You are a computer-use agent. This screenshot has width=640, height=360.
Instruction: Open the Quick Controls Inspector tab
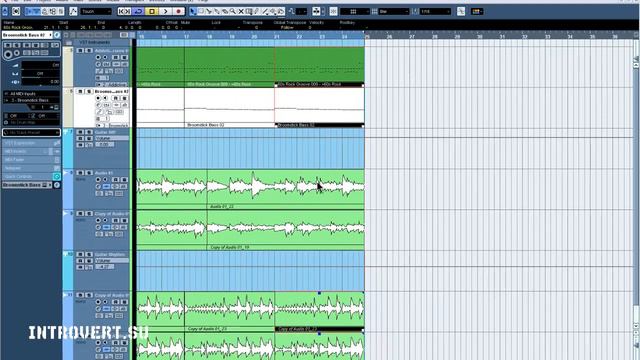tap(31, 176)
